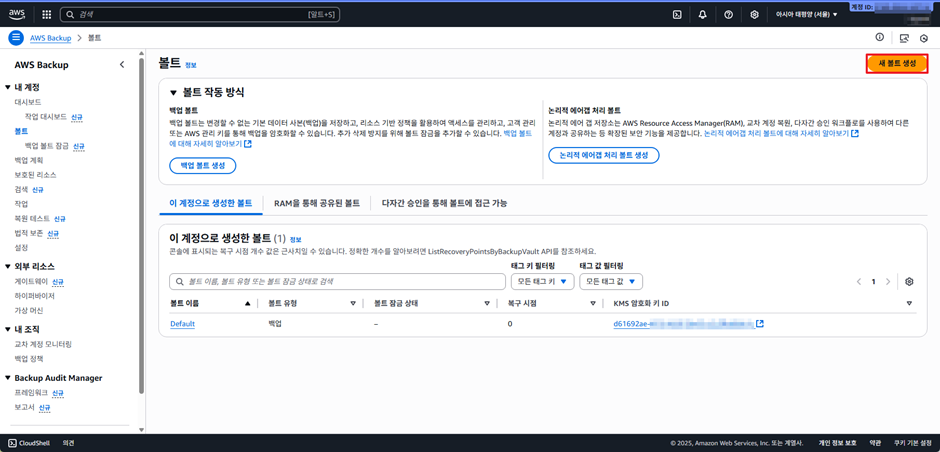The height and width of the screenshot is (452, 940).
Task: Select 백업 계획 in the sidebar
Action: point(28,160)
